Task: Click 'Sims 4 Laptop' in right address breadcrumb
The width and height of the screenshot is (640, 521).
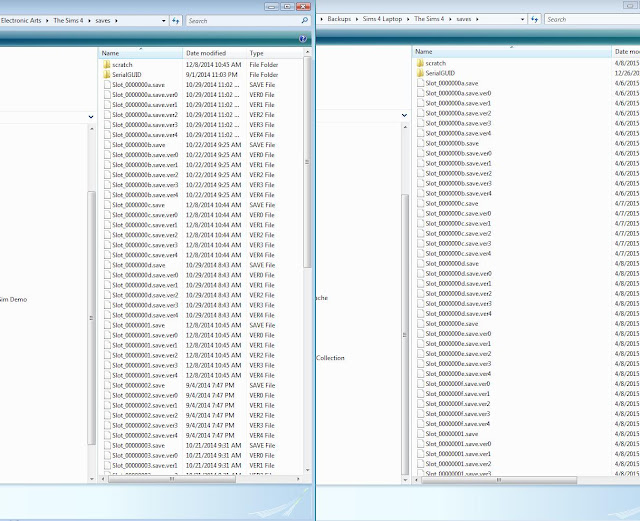Action: (x=382, y=19)
